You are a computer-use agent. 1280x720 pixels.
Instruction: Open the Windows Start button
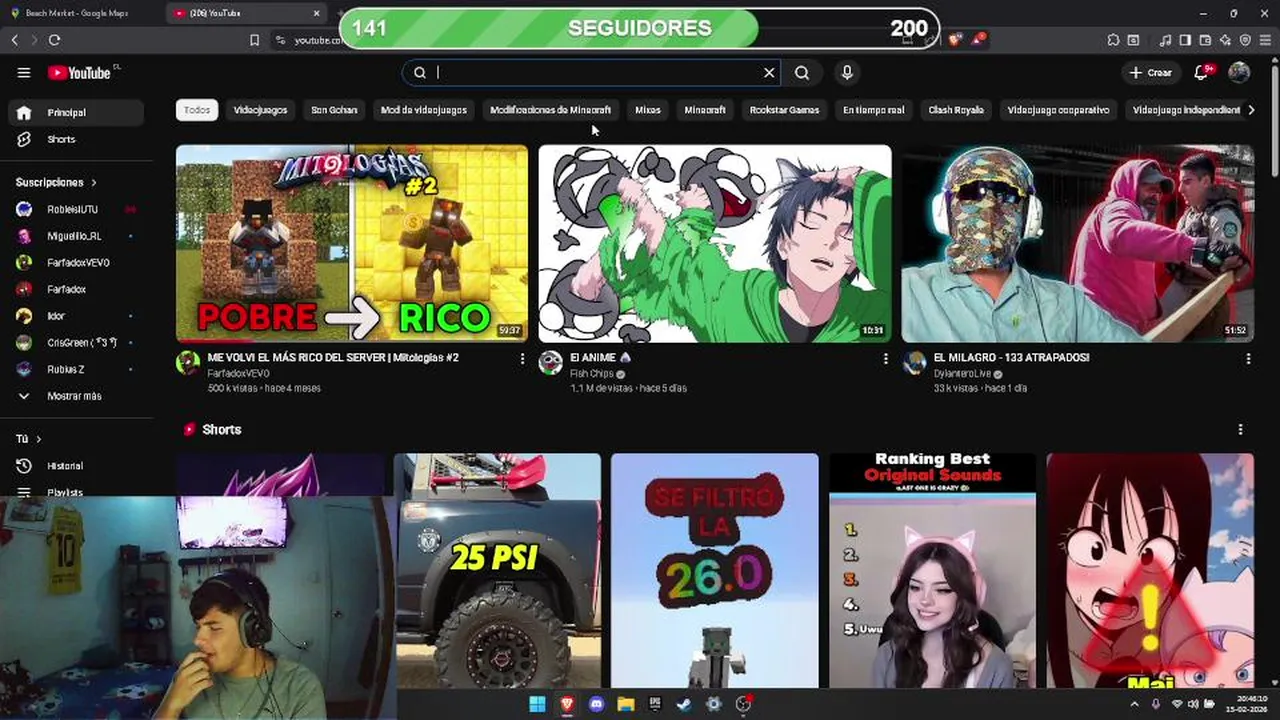pyautogui.click(x=537, y=704)
